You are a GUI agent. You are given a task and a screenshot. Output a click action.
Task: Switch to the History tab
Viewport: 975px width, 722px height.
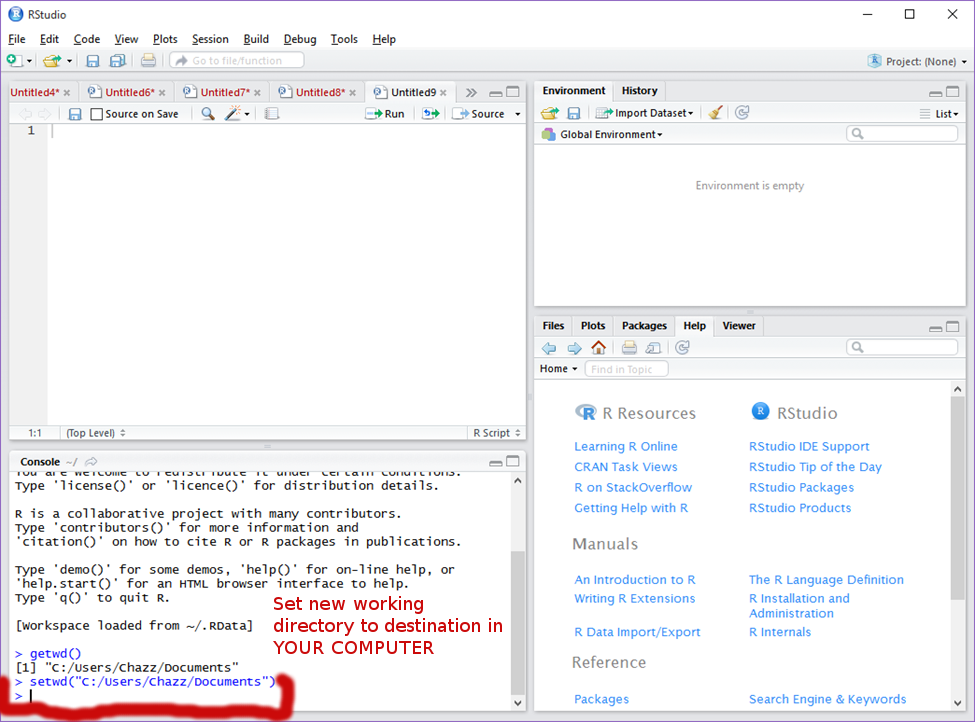639,91
